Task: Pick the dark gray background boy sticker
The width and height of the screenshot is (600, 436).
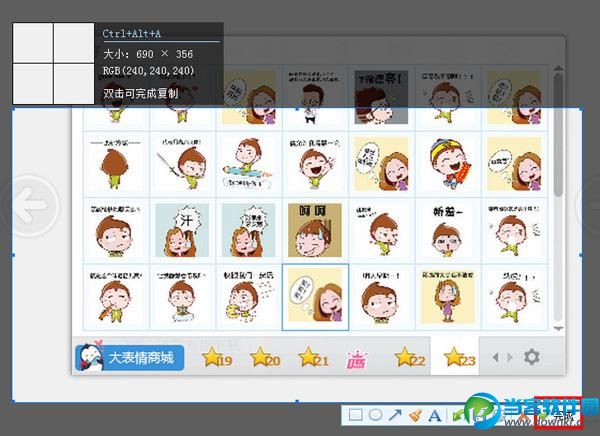Action: click(x=381, y=97)
